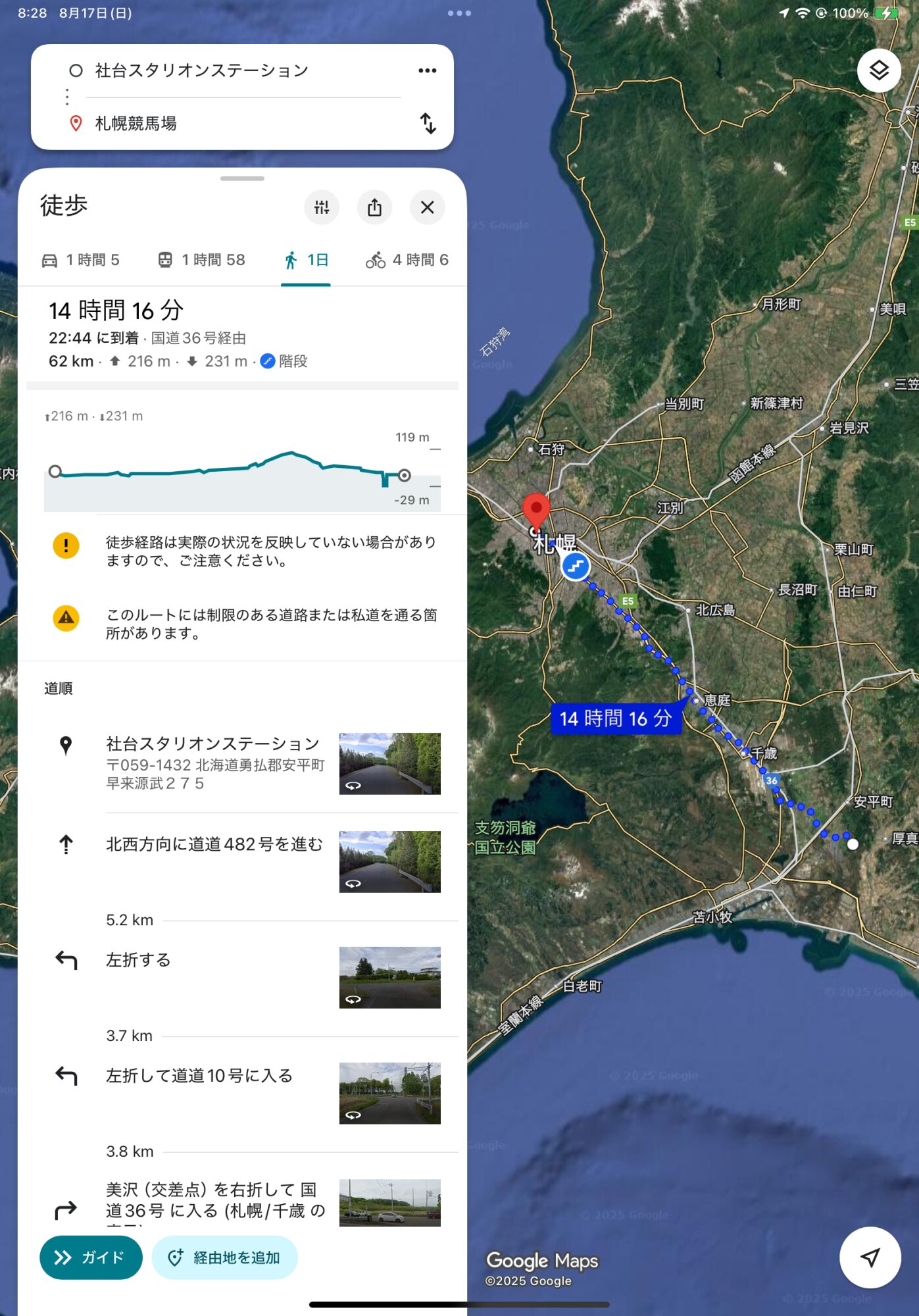919x1316 pixels.
Task: Switch to the transit tab (1時間58)
Action: (201, 260)
